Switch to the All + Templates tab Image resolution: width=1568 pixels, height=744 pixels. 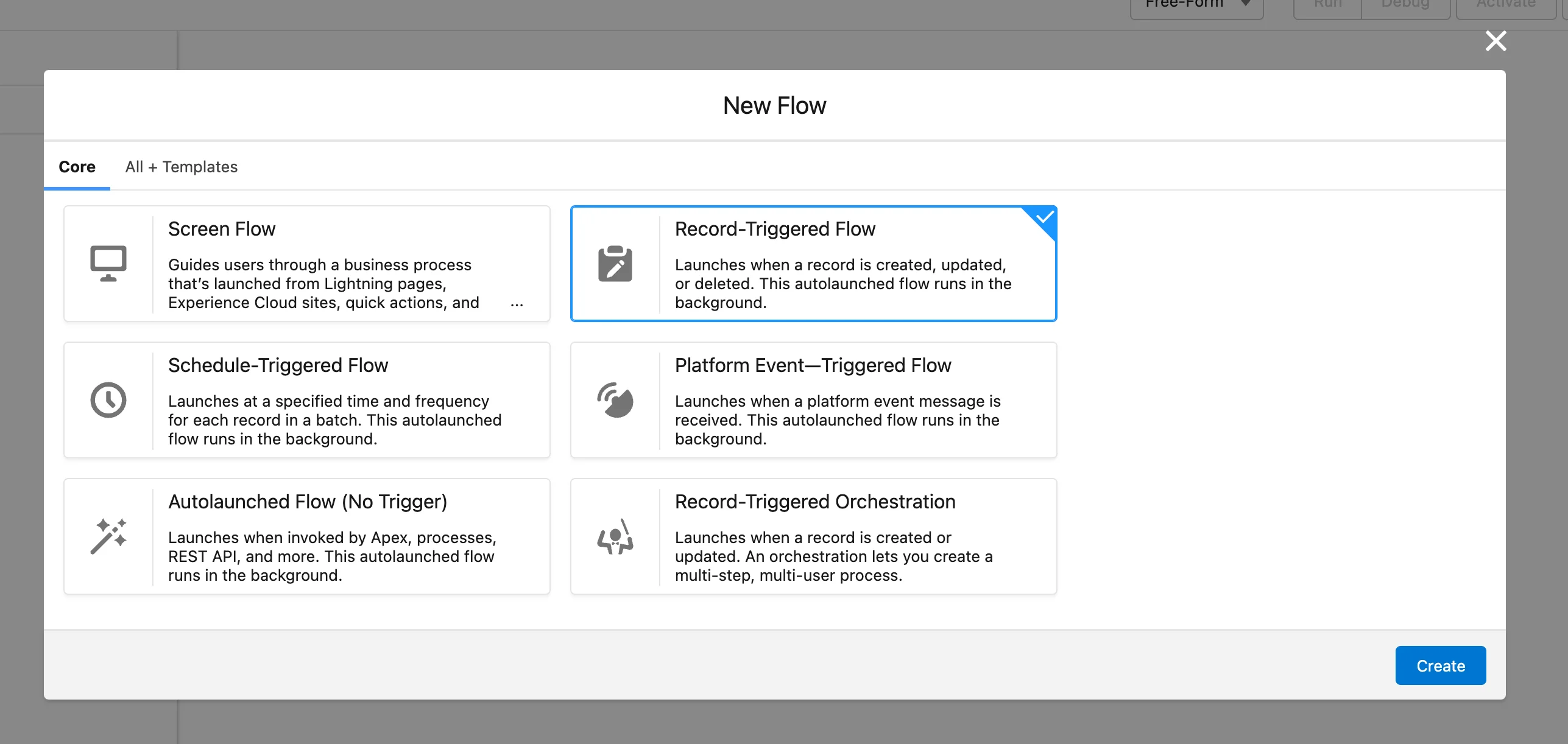click(181, 167)
